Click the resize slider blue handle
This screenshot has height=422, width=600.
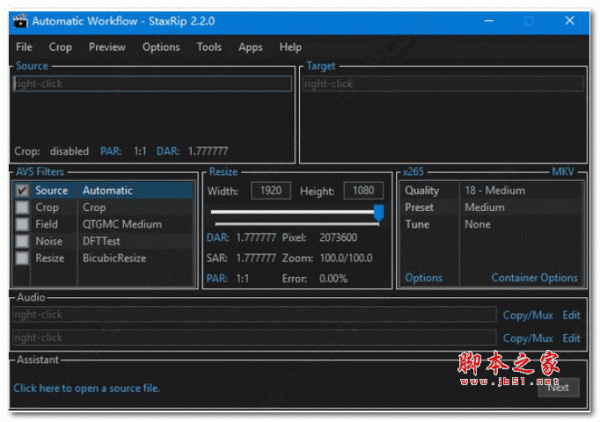(x=378, y=212)
